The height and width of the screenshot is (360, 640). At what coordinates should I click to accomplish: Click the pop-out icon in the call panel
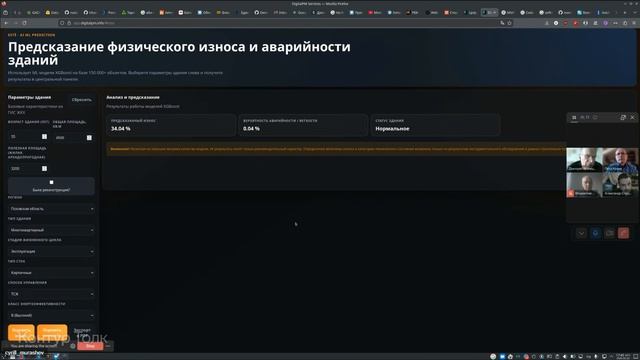(x=623, y=118)
